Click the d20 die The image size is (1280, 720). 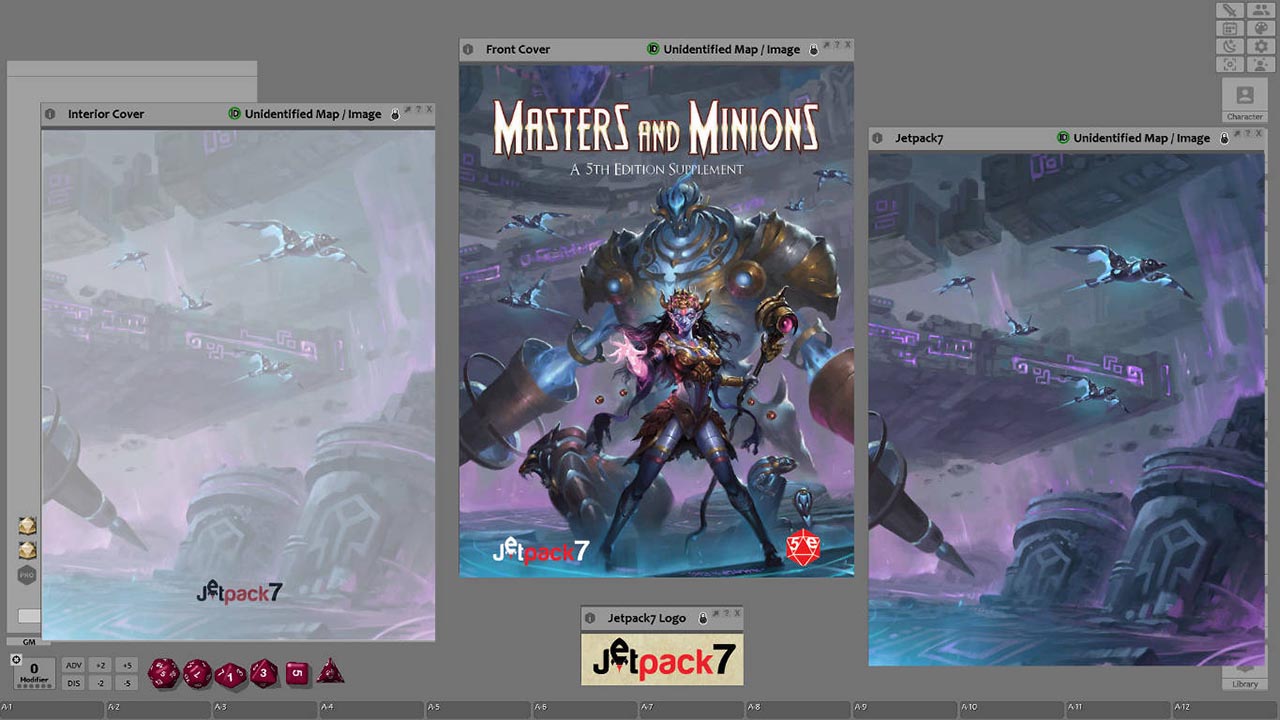pos(164,673)
